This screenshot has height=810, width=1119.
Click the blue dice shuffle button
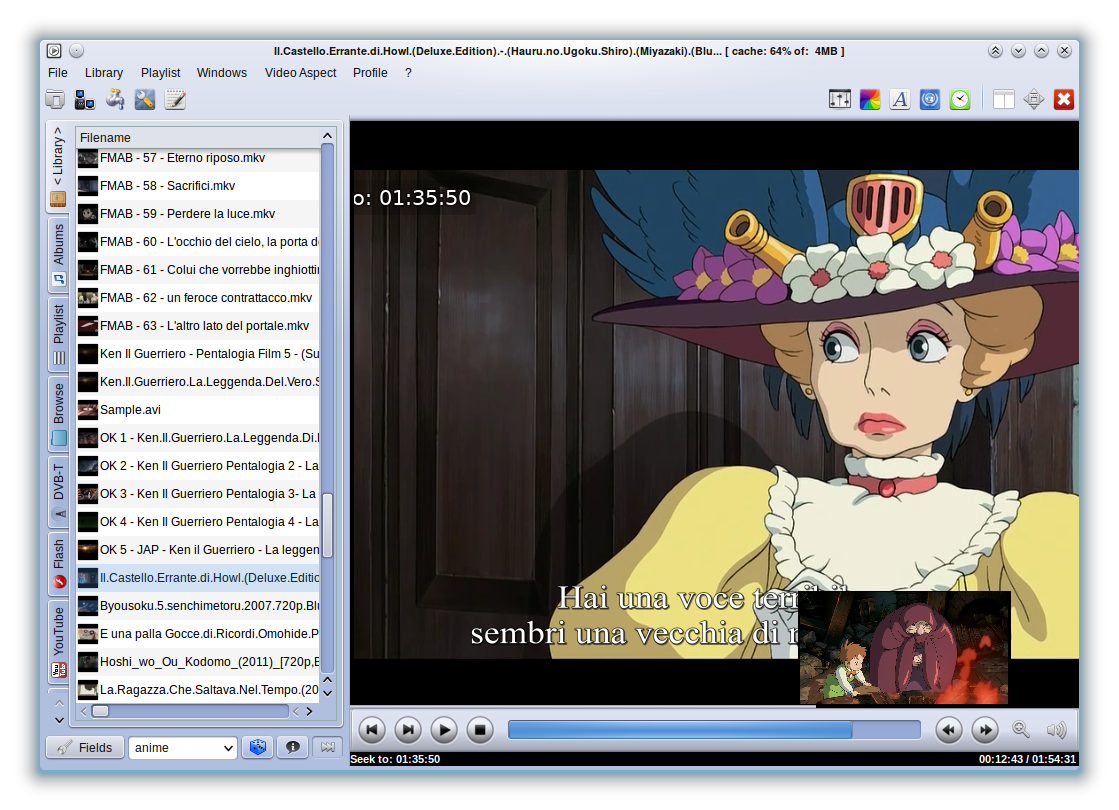click(258, 747)
